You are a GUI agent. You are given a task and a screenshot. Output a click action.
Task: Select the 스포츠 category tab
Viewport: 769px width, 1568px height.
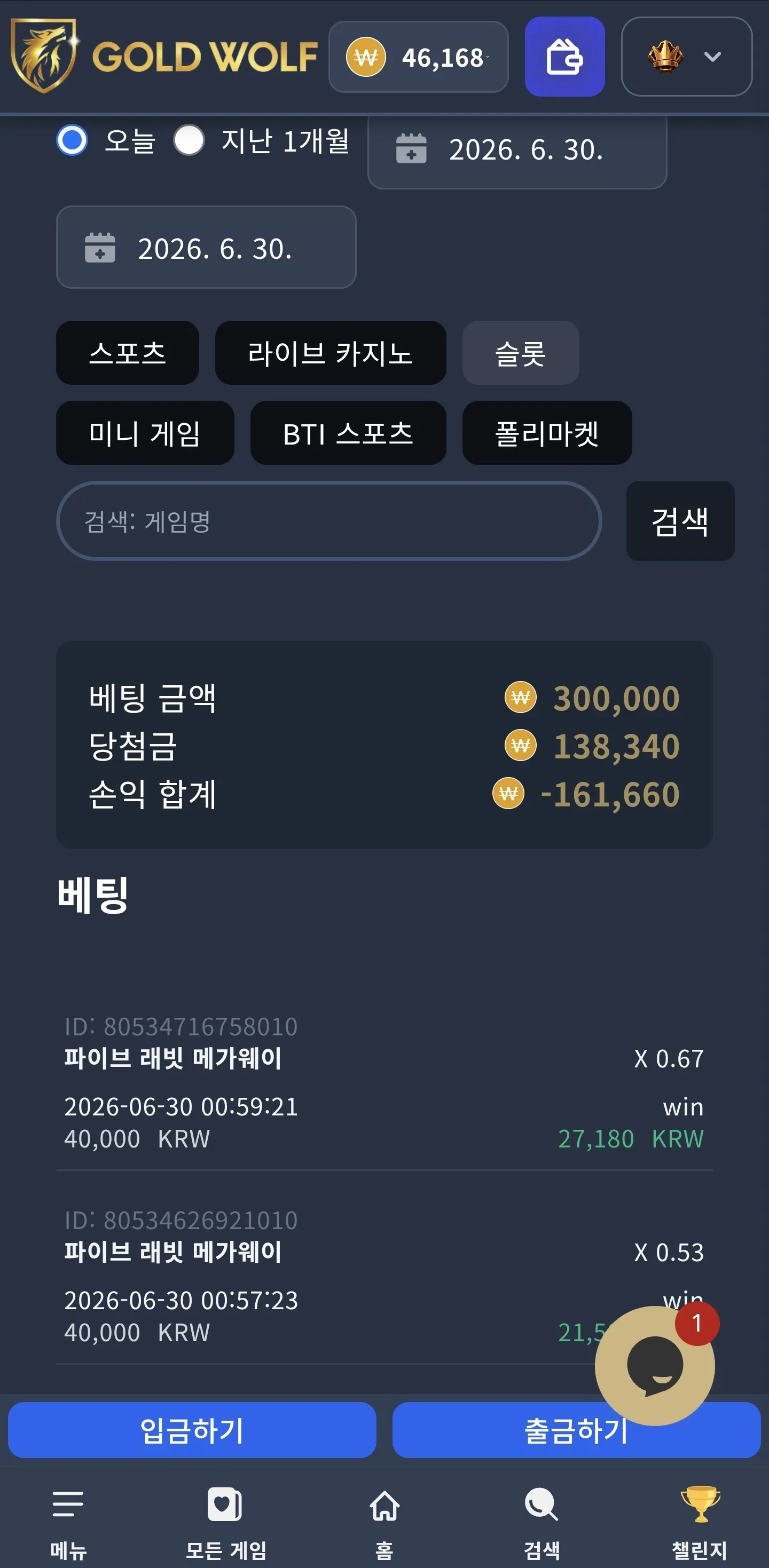128,353
